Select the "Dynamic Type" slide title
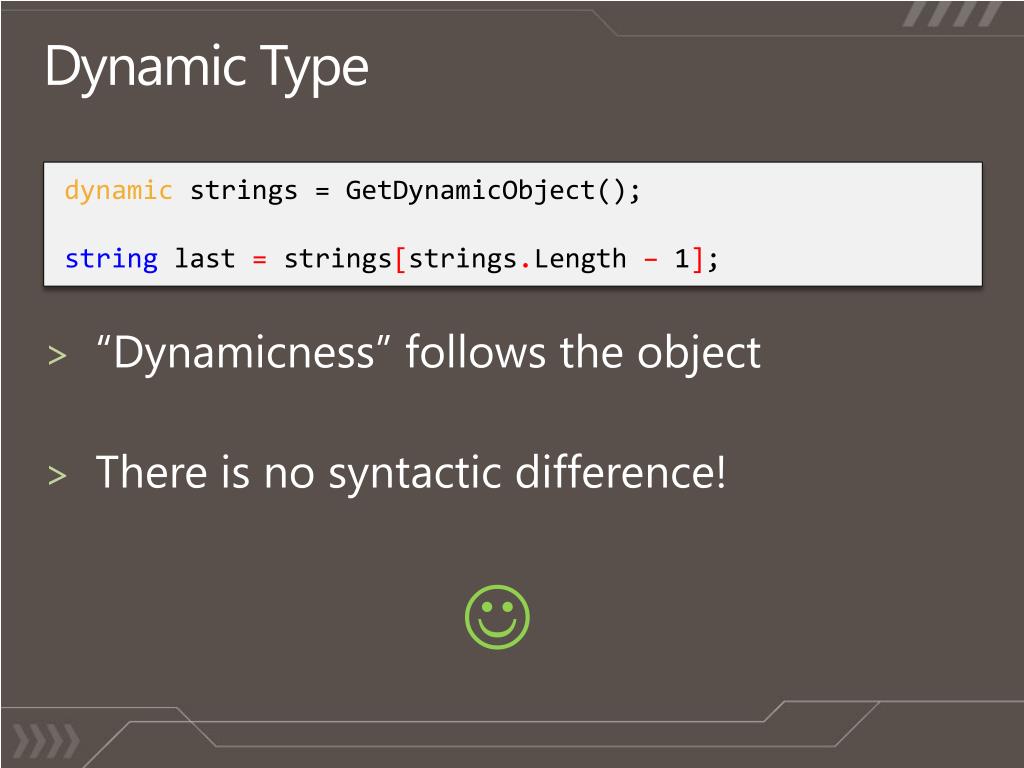 click(206, 71)
